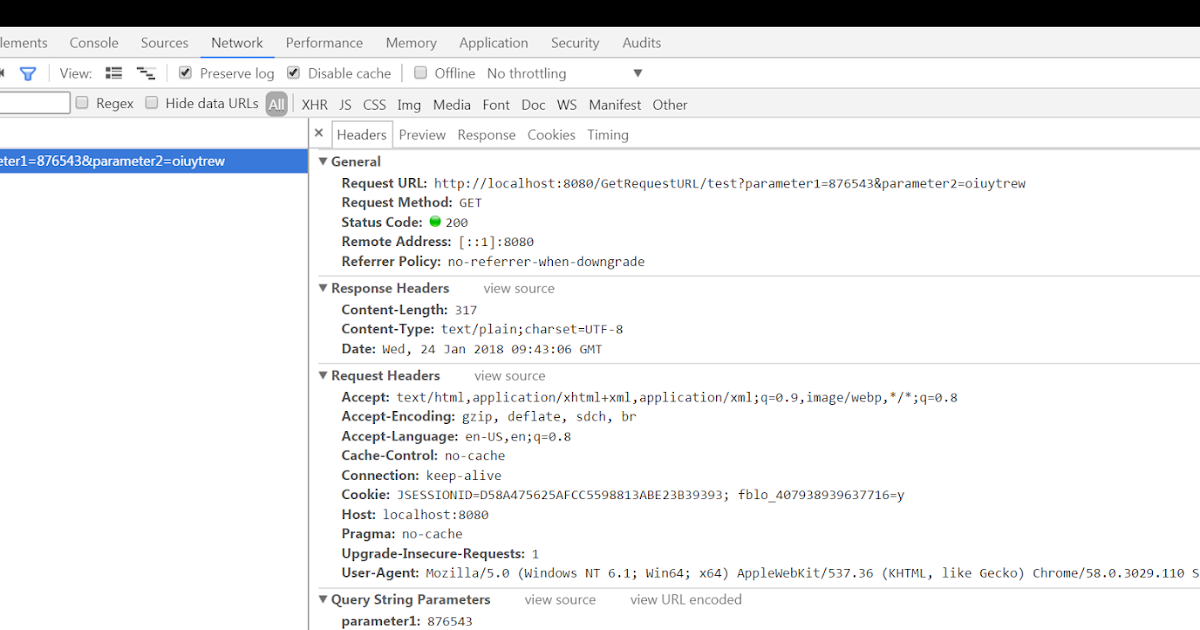Disable the Disable cache option
Viewport: 1200px width, 630px height.
292,72
